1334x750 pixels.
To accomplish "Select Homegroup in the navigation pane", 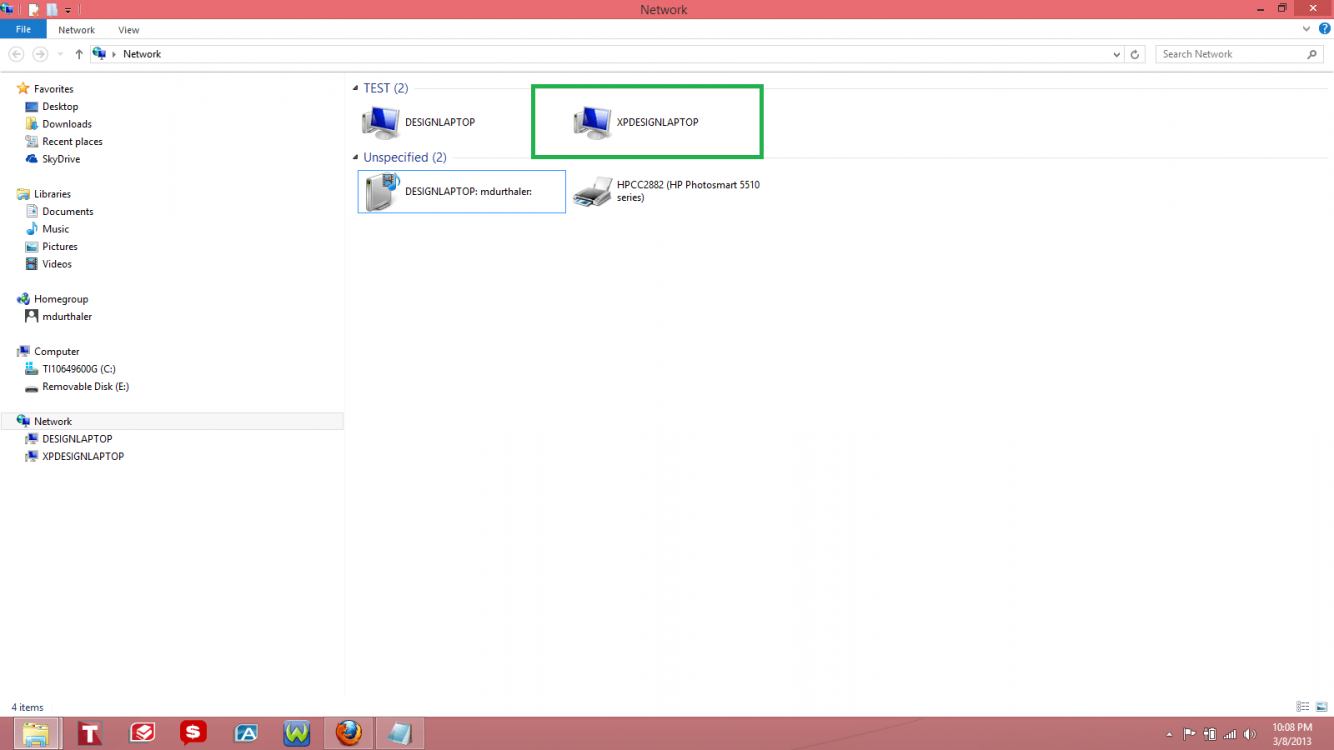I will 61,299.
